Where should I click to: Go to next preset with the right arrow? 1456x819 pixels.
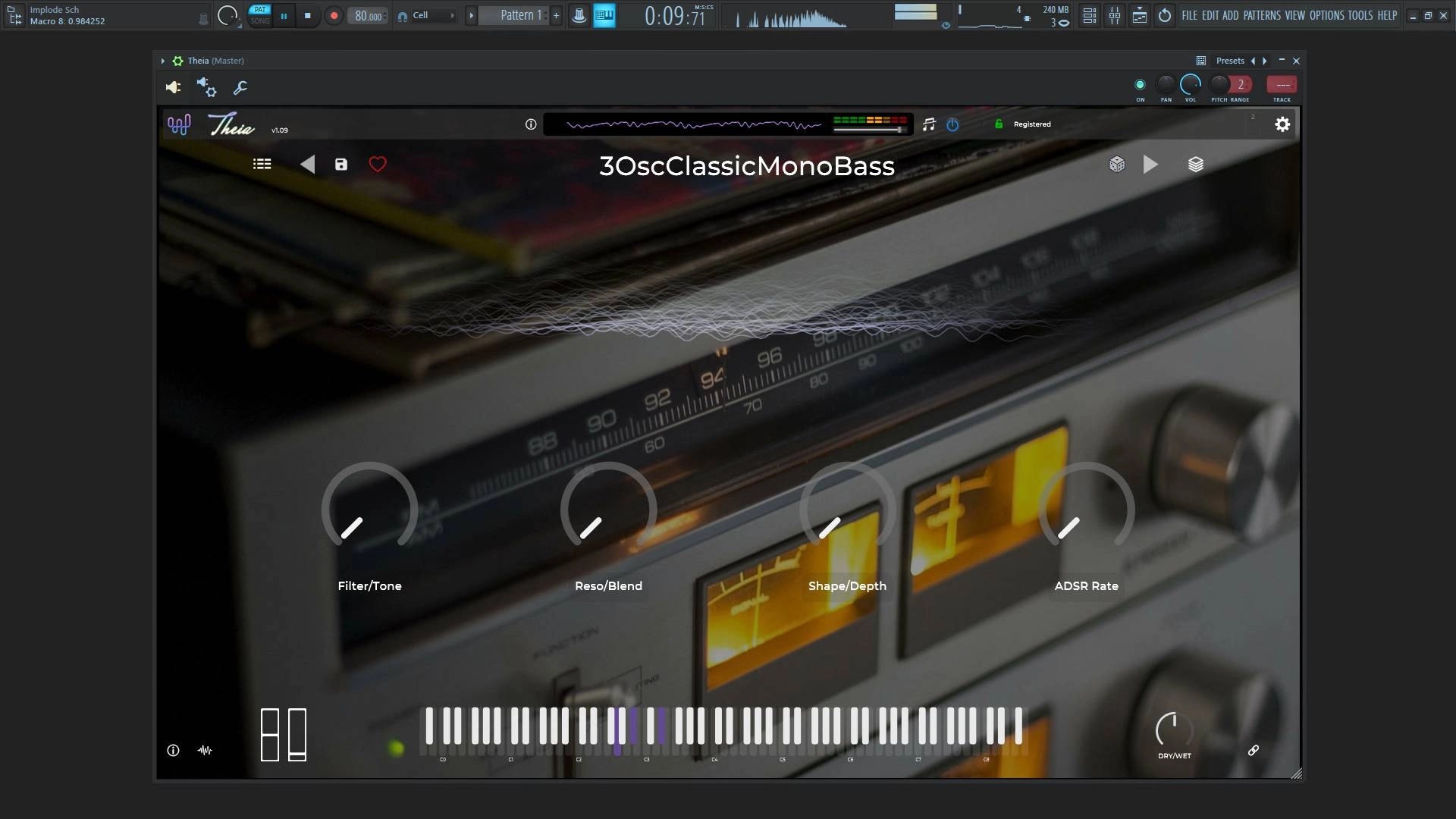(1150, 165)
